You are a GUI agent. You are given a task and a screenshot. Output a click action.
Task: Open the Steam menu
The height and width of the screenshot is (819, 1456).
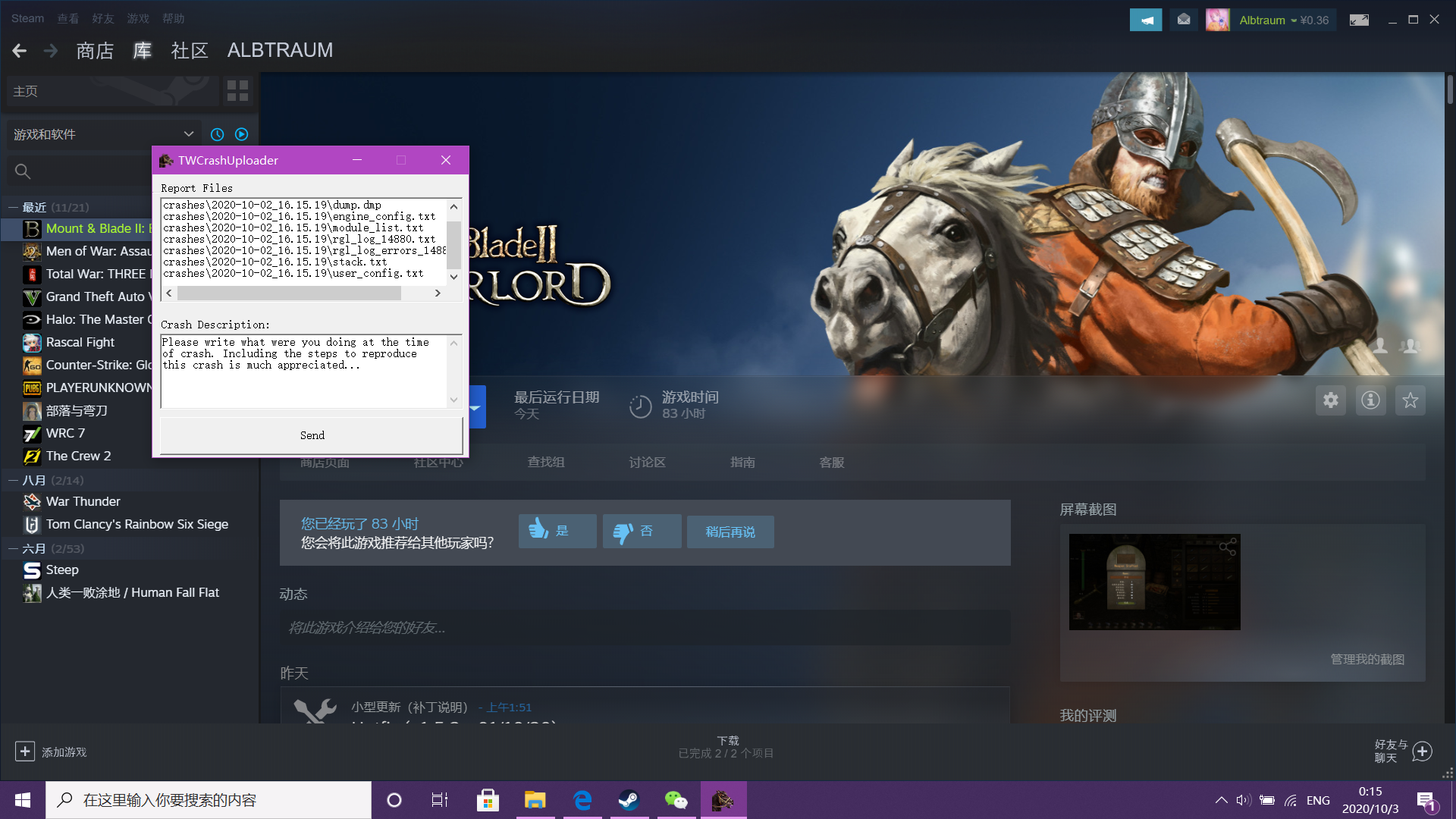click(27, 18)
